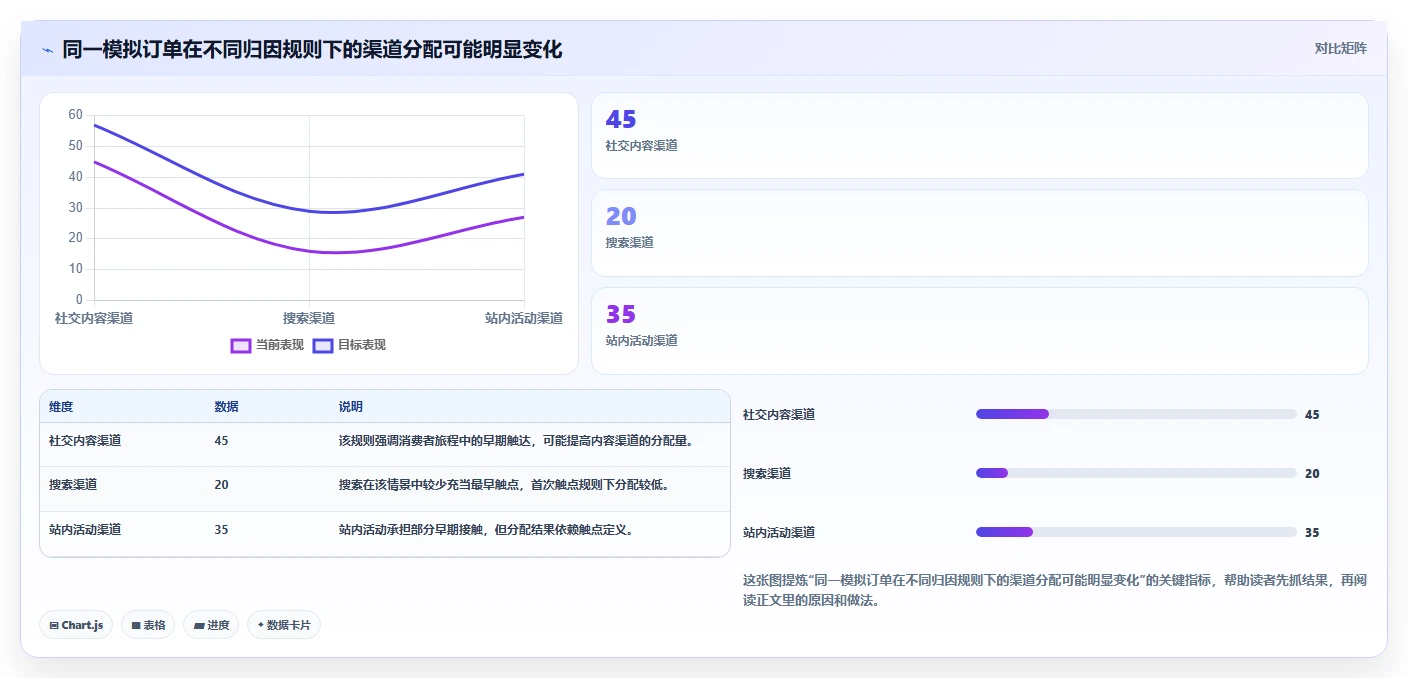Click chart x-axis label 社交内容渠道
Image resolution: width=1408 pixels, height=678 pixels.
pyautogui.click(x=94, y=318)
